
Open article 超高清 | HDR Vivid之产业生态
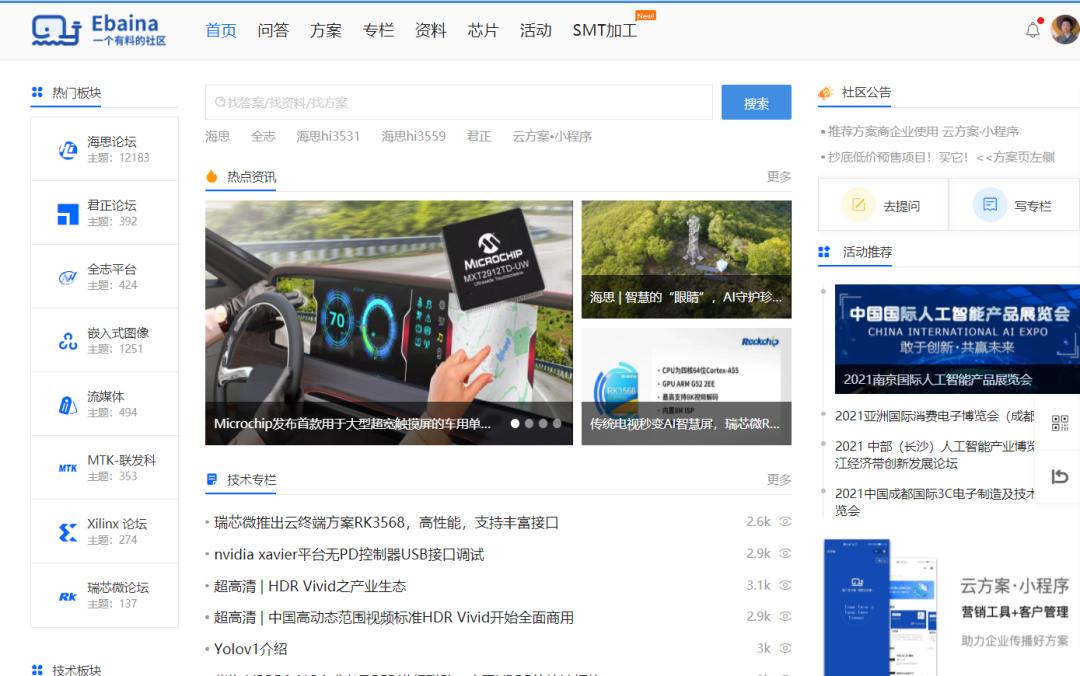pyautogui.click(x=310, y=586)
